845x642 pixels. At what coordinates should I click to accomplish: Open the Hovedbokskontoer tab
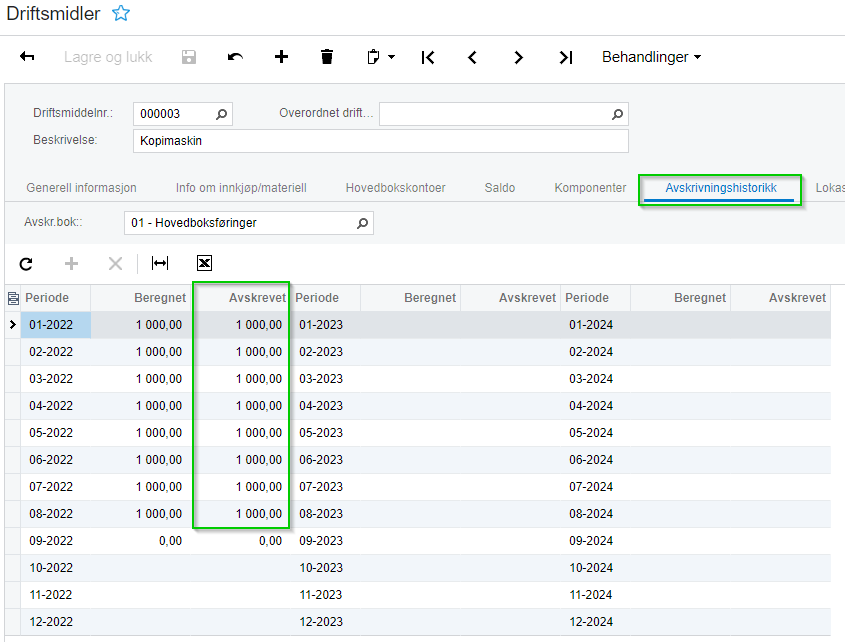point(395,188)
